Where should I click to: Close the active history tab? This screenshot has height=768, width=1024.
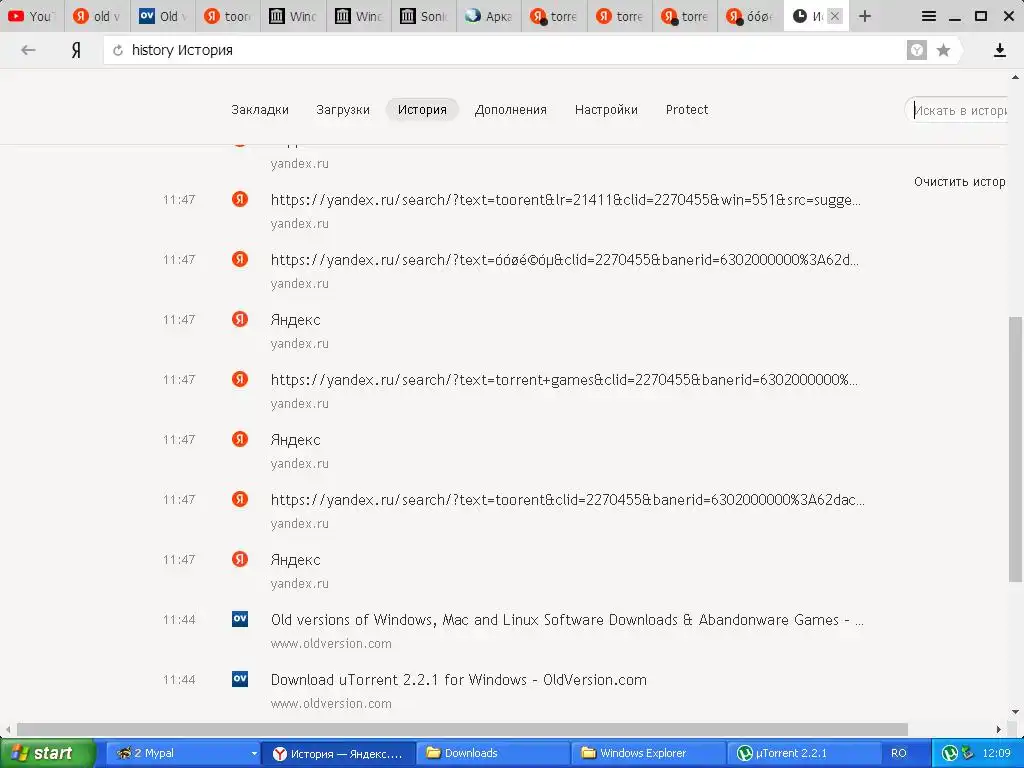coord(834,16)
